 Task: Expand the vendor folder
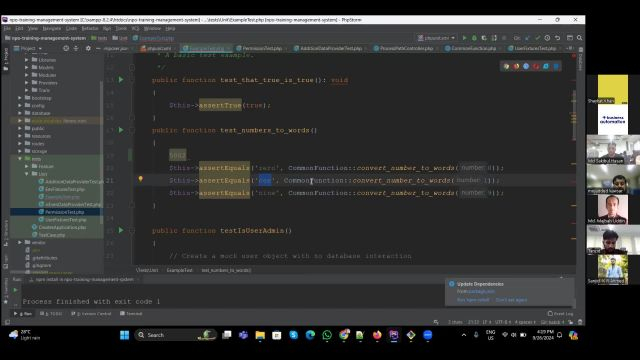click(x=20, y=242)
